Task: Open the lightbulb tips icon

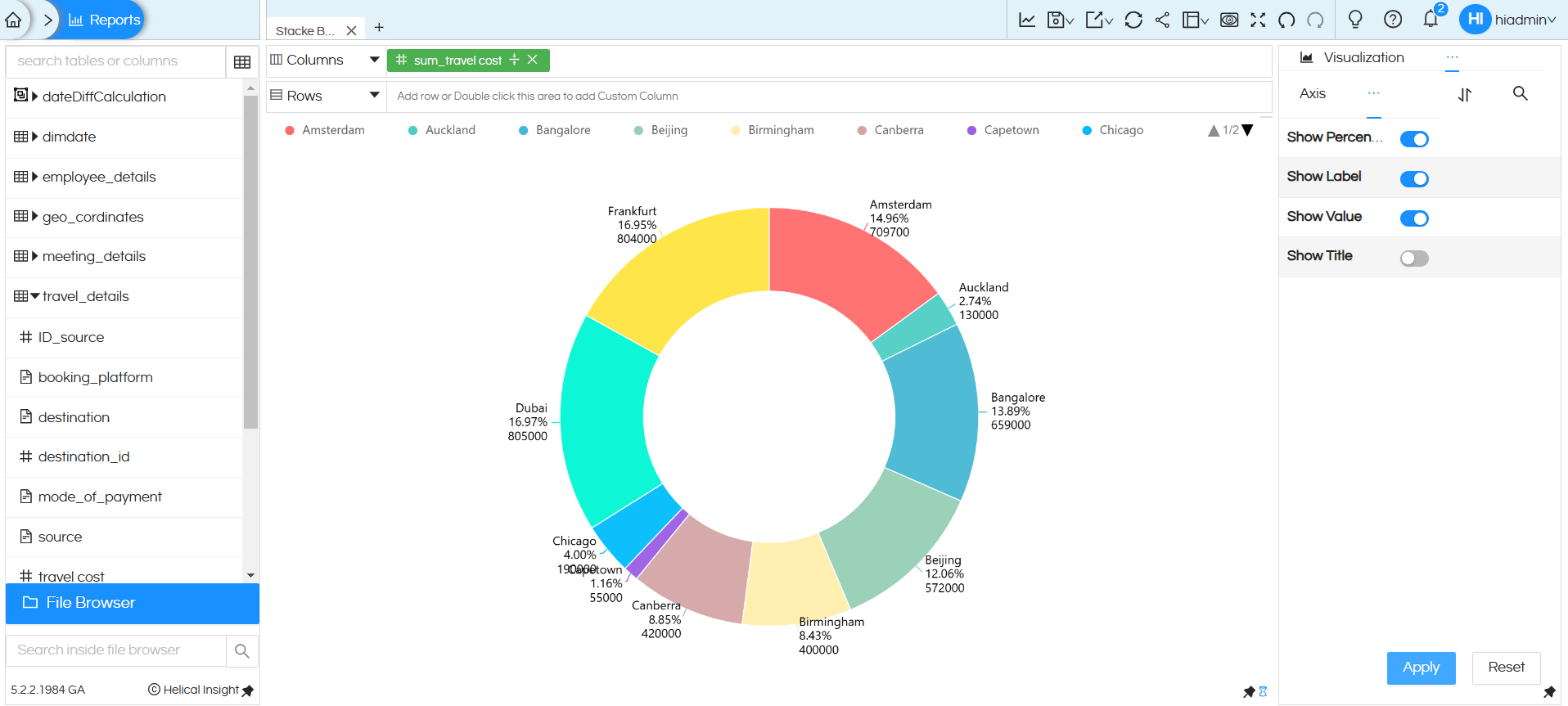Action: click(1355, 20)
